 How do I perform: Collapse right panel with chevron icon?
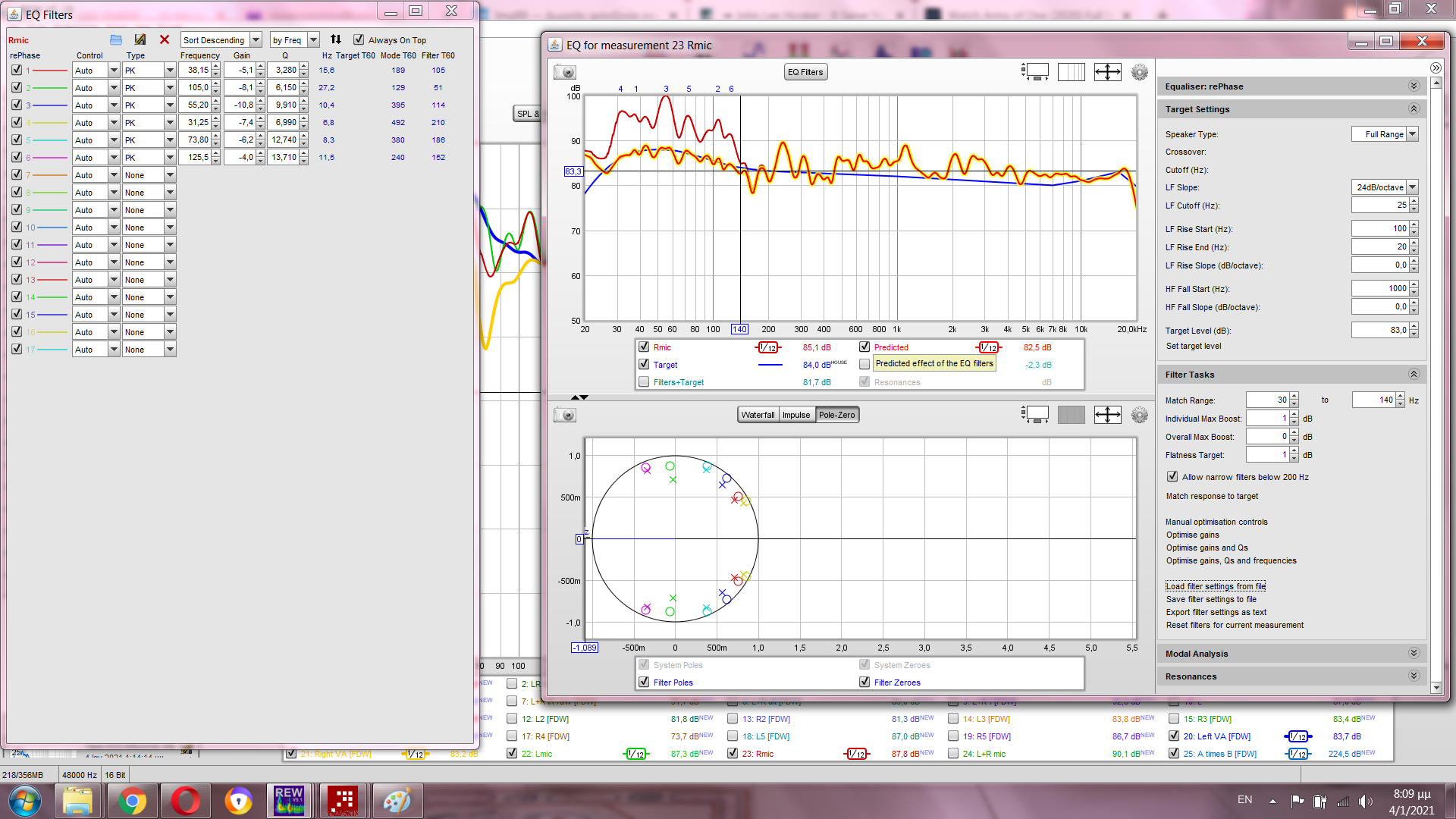click(x=1436, y=68)
